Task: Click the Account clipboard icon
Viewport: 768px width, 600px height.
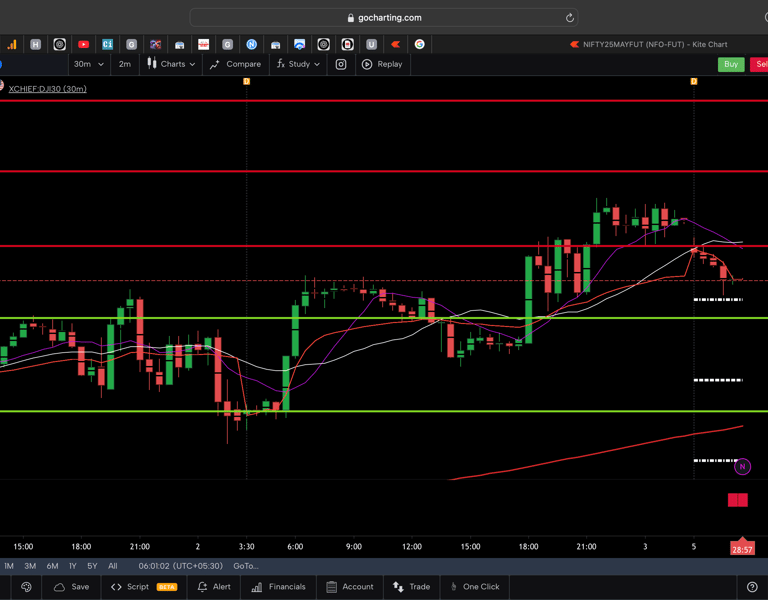Action: 331,587
